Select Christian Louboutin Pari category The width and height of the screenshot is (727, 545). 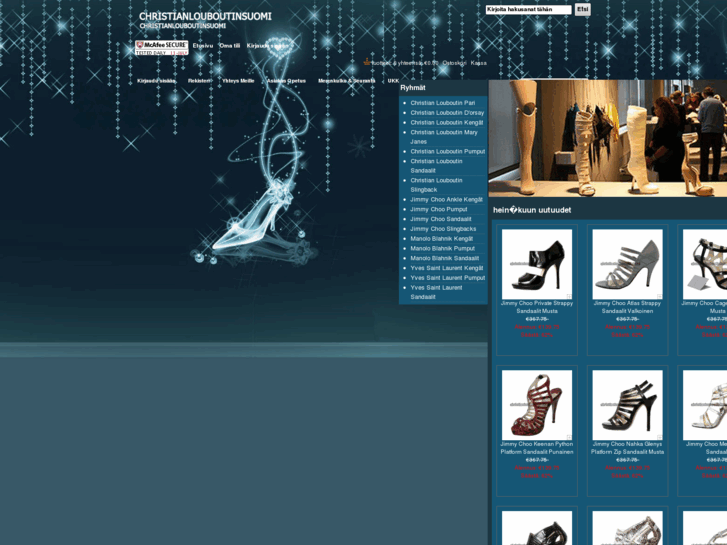click(x=442, y=103)
